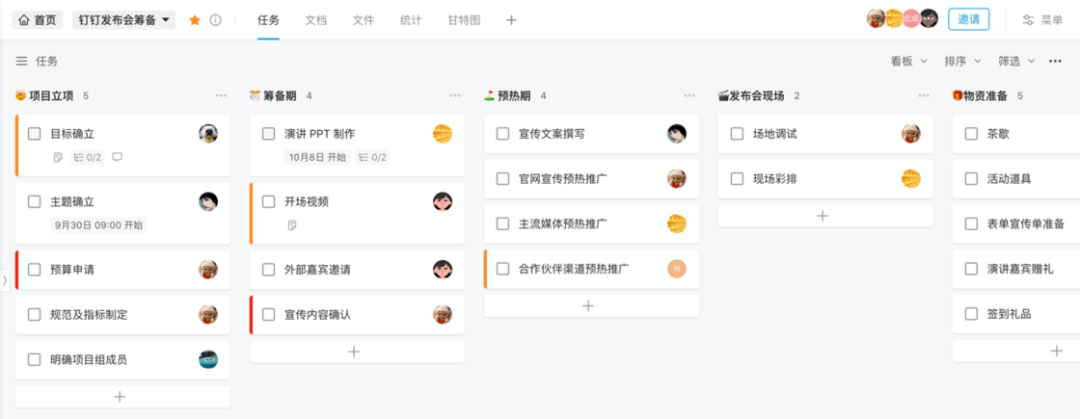Go to 首页 home button
1080x419 pixels.
coord(38,20)
